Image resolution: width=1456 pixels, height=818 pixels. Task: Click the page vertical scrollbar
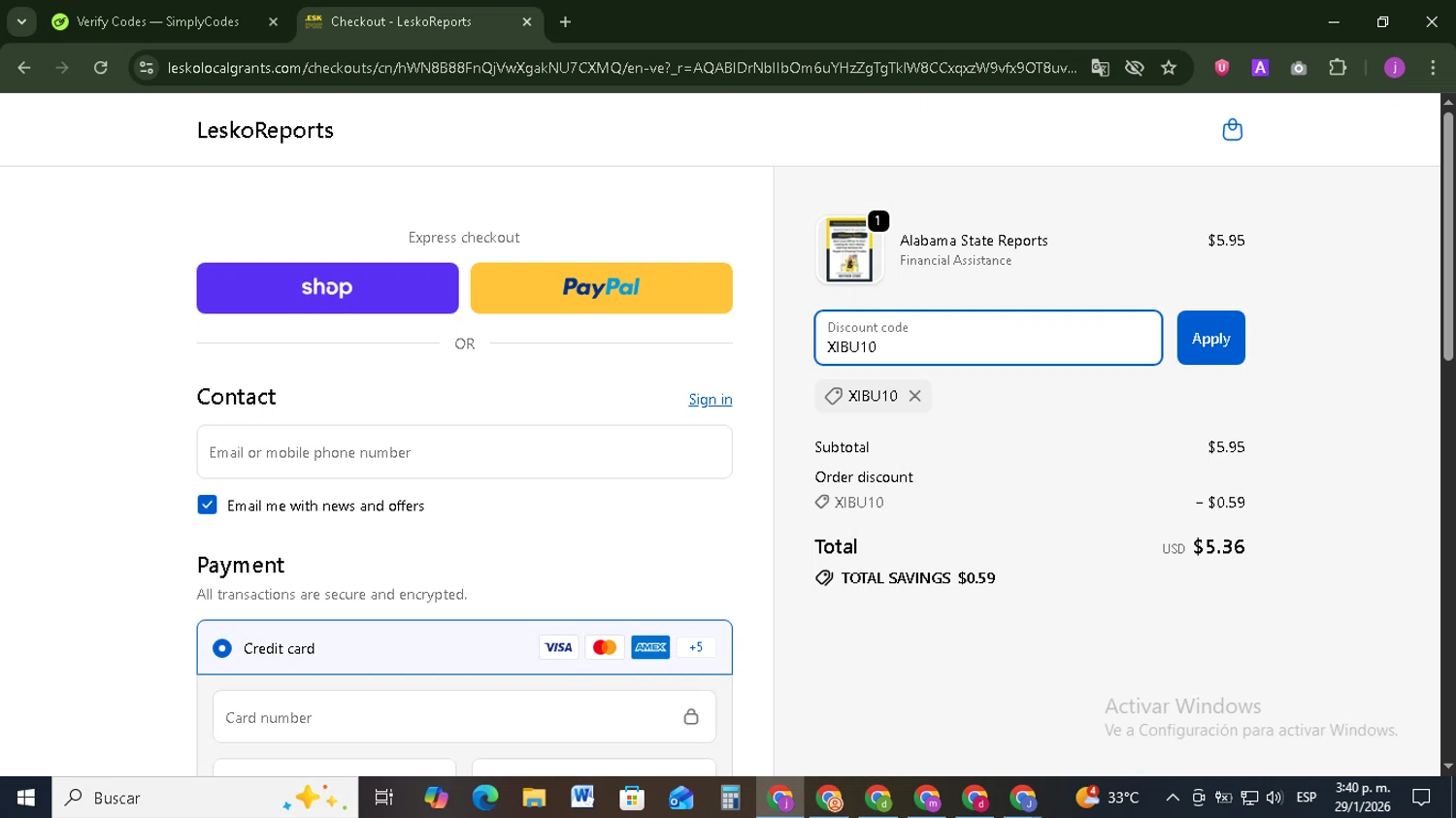(1448, 237)
